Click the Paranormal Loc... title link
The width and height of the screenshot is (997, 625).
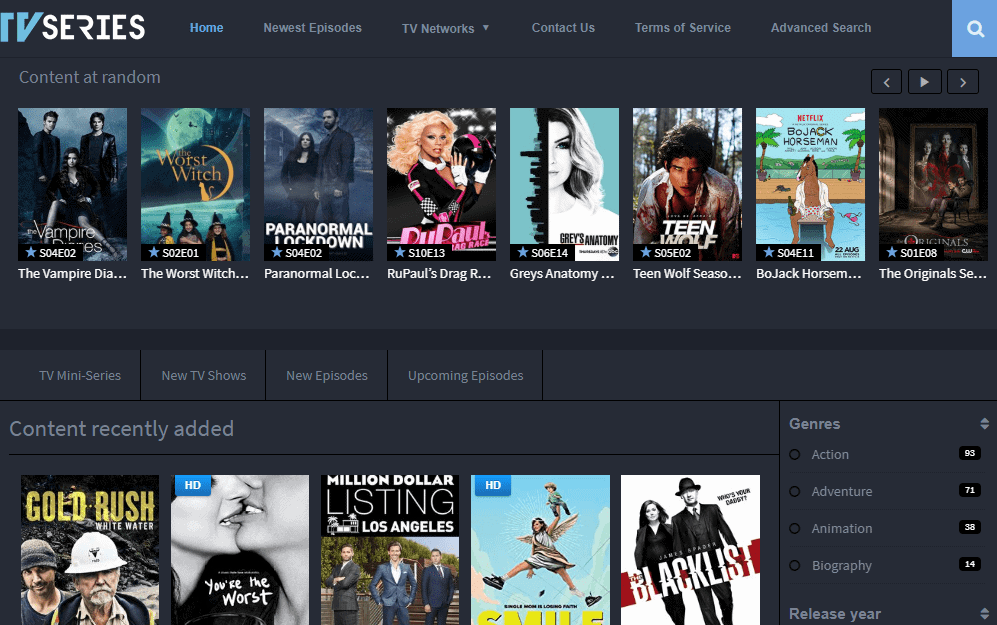pos(317,274)
